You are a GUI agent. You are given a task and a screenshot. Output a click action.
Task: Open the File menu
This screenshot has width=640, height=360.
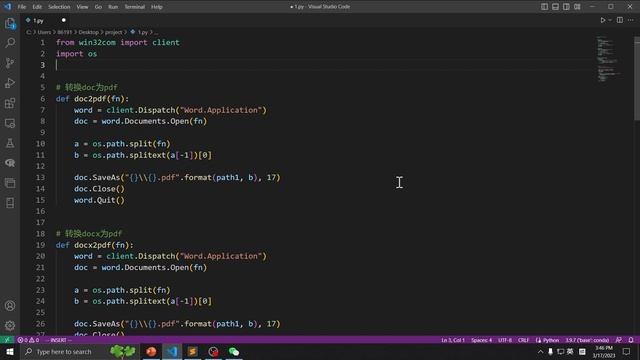22,7
